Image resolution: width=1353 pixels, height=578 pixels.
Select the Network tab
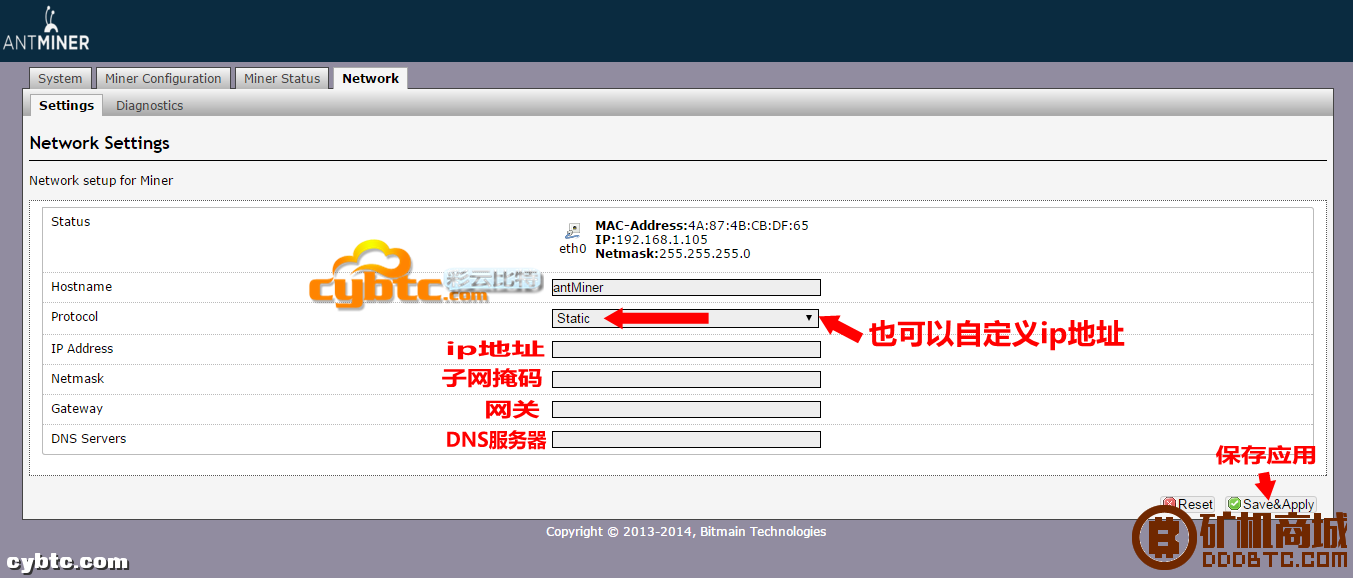tap(370, 79)
